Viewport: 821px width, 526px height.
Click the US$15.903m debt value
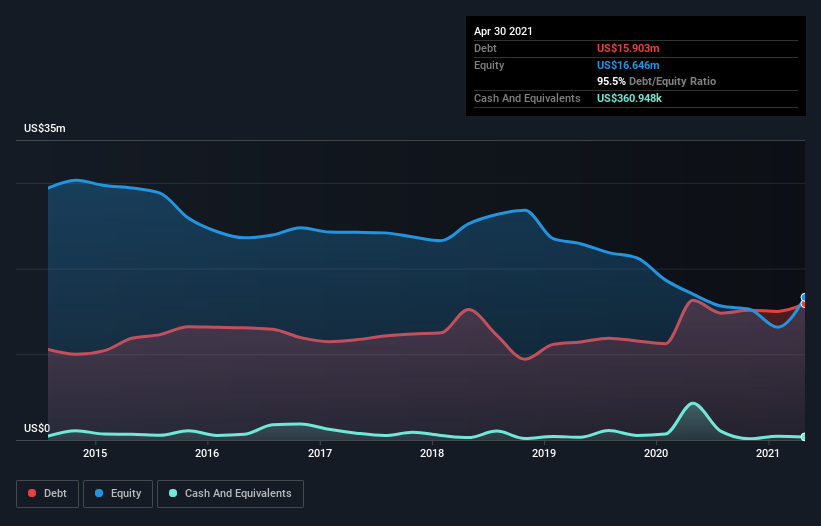click(x=628, y=48)
